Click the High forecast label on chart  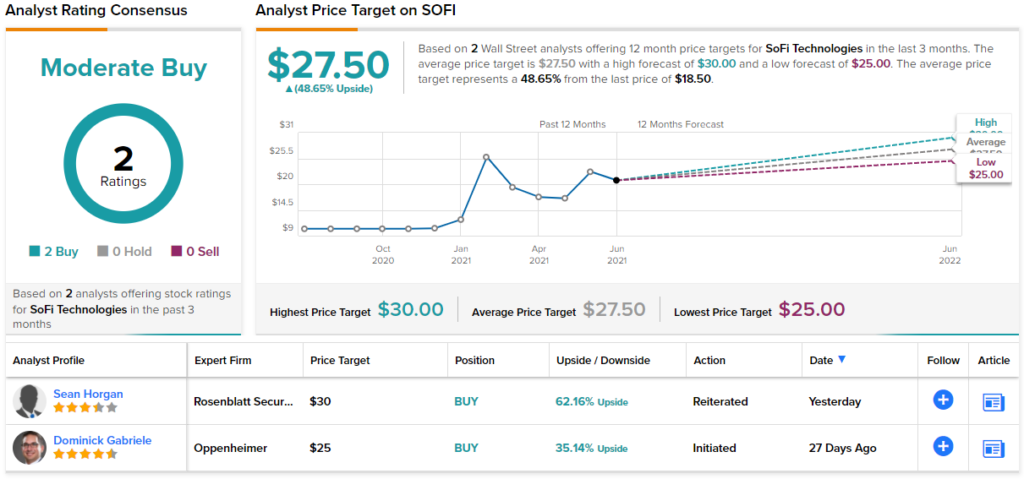(985, 124)
